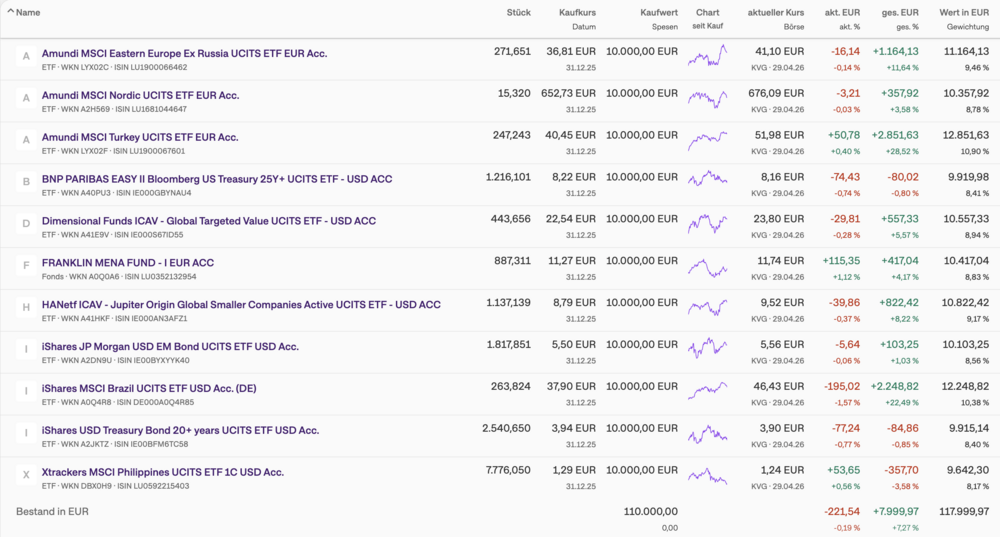The image size is (1000, 537).
Task: Select the HANetf total gain +822,42
Action: [899, 303]
